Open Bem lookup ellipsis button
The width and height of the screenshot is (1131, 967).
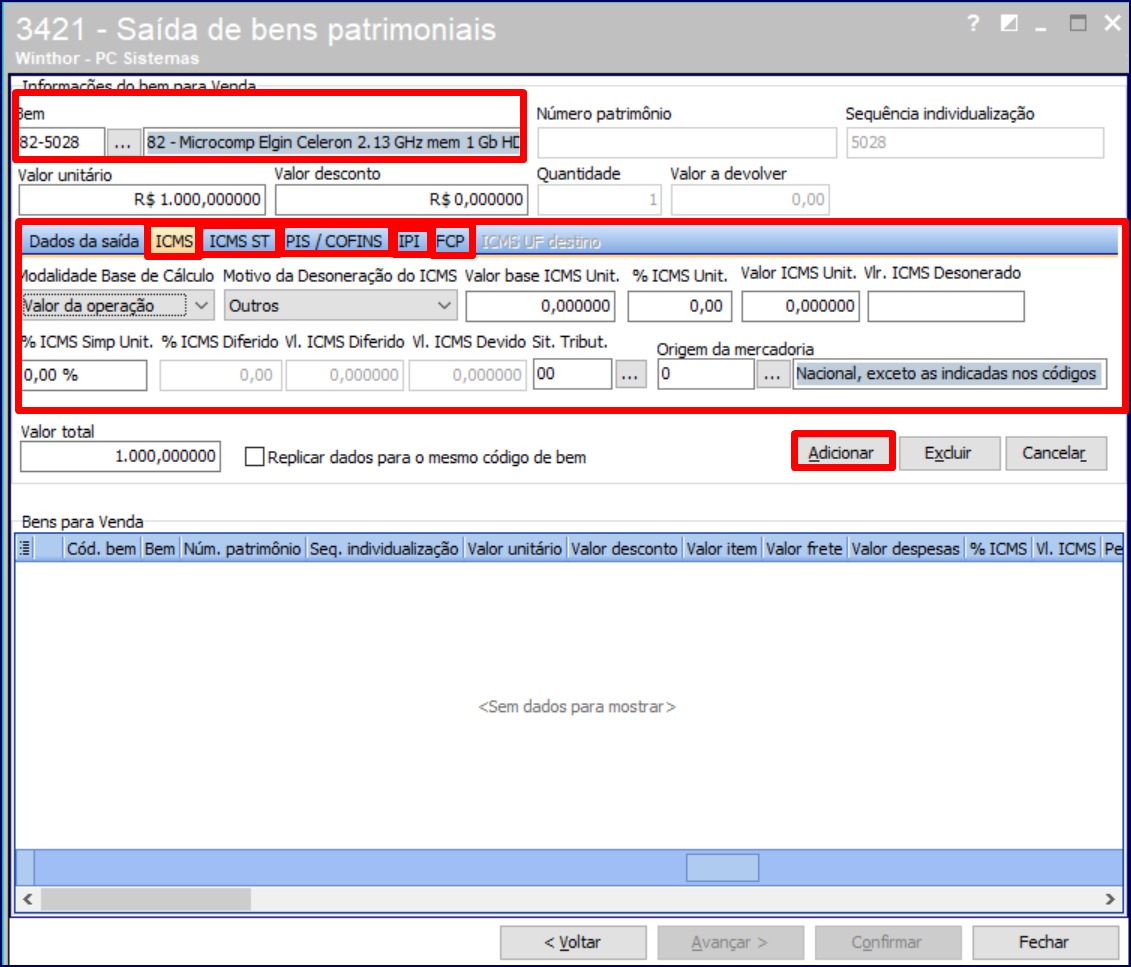tap(123, 143)
